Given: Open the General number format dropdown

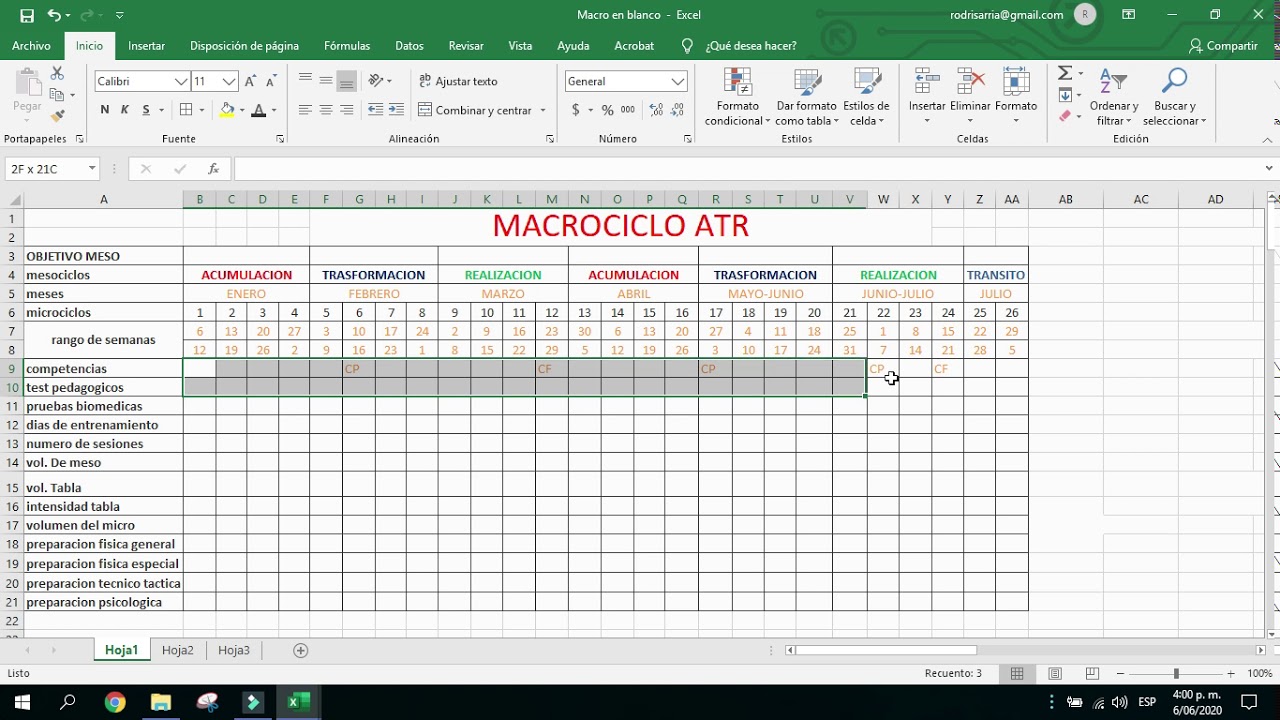Looking at the screenshot, I should pos(678,81).
